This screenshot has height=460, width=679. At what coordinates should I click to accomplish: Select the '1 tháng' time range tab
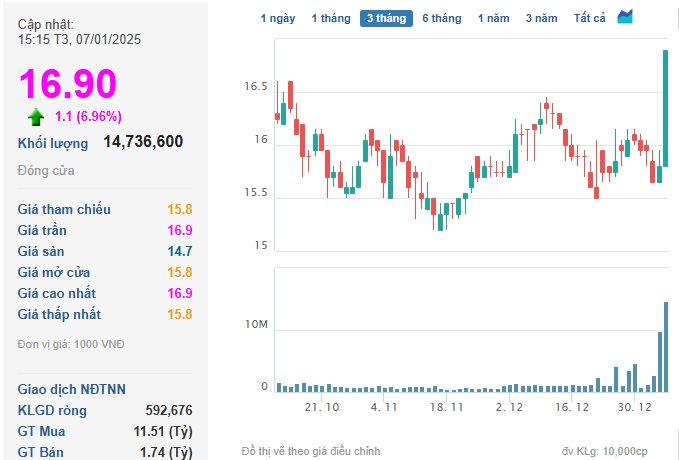pos(331,18)
